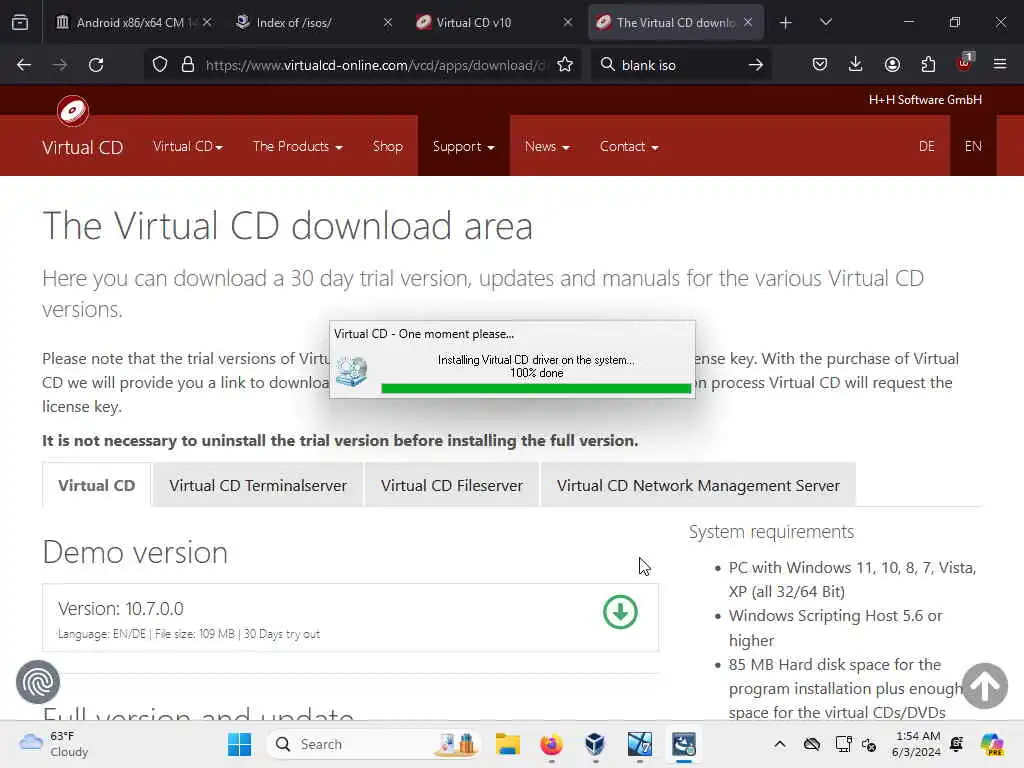The height and width of the screenshot is (768, 1024).
Task: Open the clock showing 1:54 AM
Action: pos(916,744)
